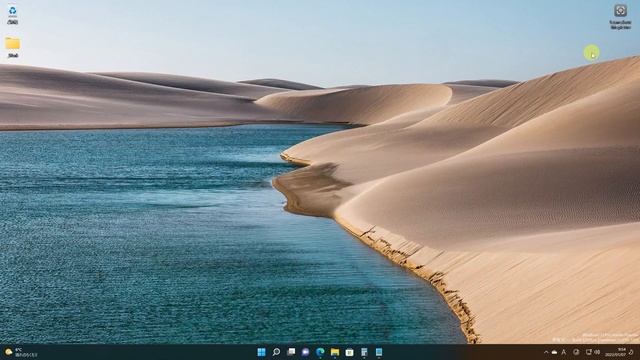Image resolution: width=640 pixels, height=360 pixels.
Task: Open network and volume quick settings
Action: [x=593, y=352]
